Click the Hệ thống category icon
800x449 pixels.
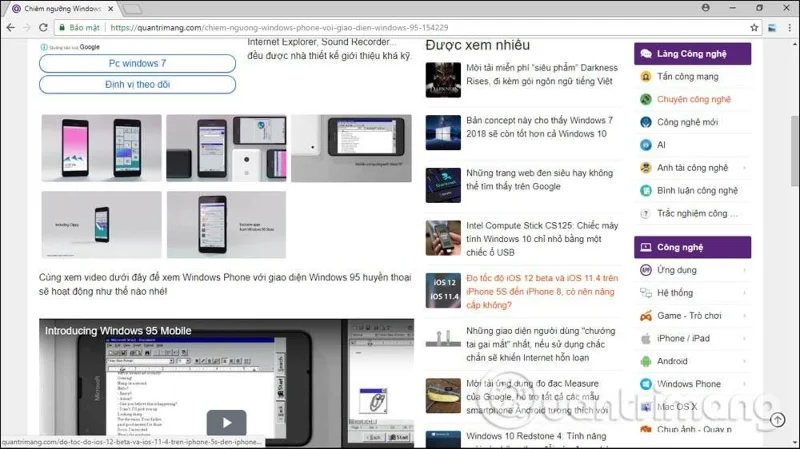pyautogui.click(x=646, y=293)
